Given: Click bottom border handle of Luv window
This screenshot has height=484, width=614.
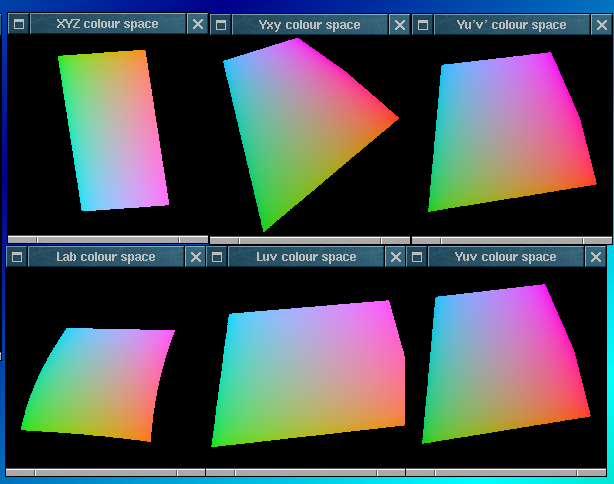Looking at the screenshot, I should pyautogui.click(x=306, y=473).
